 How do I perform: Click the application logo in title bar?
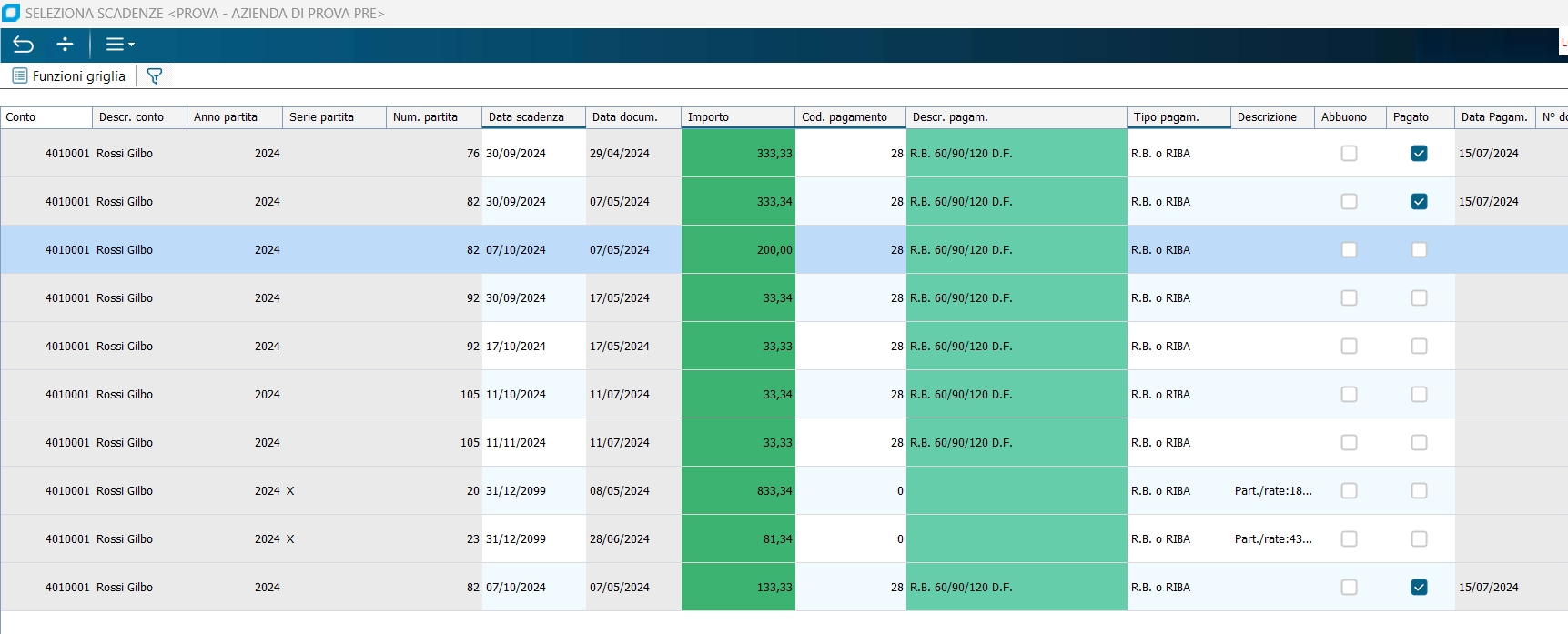tap(11, 13)
